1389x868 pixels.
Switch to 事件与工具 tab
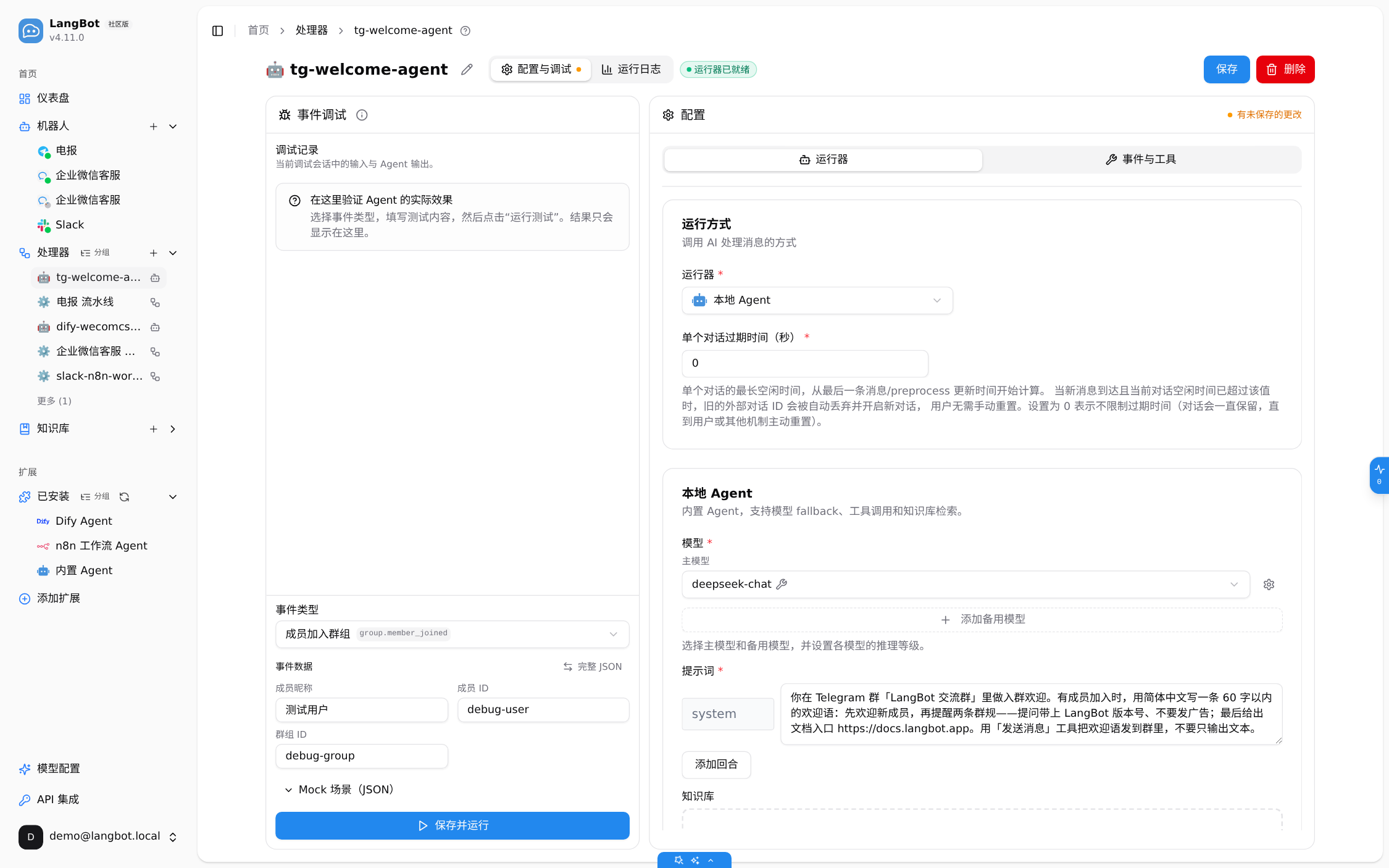click(1141, 159)
